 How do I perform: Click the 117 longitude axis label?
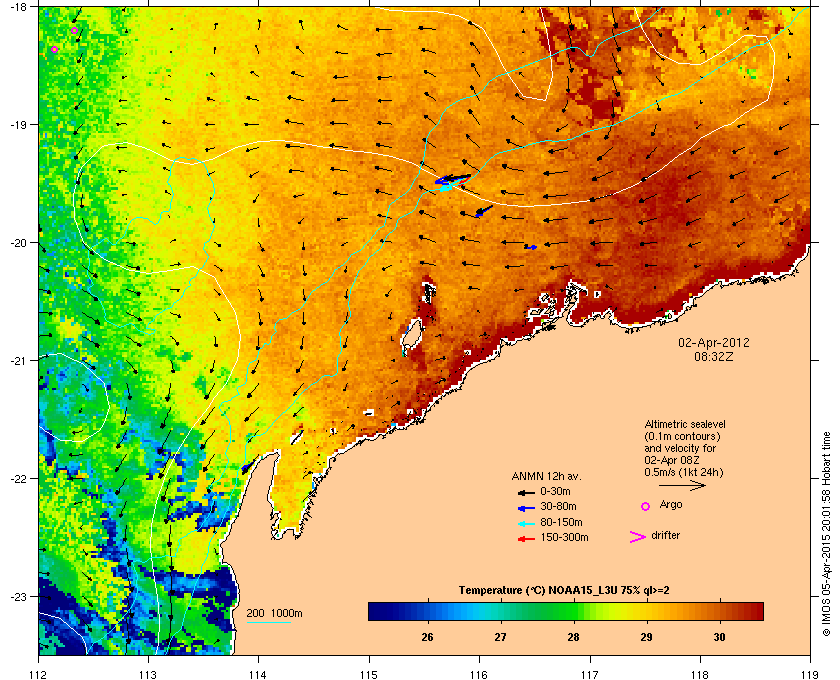pyautogui.click(x=589, y=674)
